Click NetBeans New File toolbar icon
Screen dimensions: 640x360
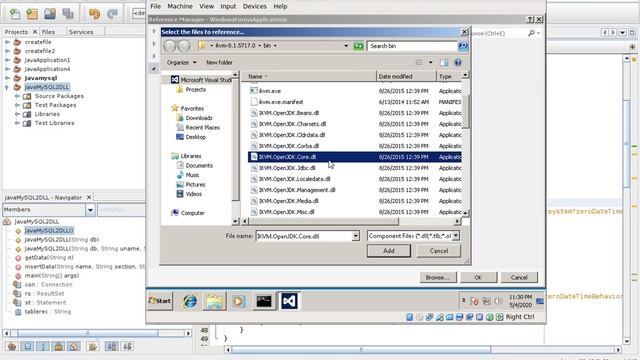(x=15, y=14)
